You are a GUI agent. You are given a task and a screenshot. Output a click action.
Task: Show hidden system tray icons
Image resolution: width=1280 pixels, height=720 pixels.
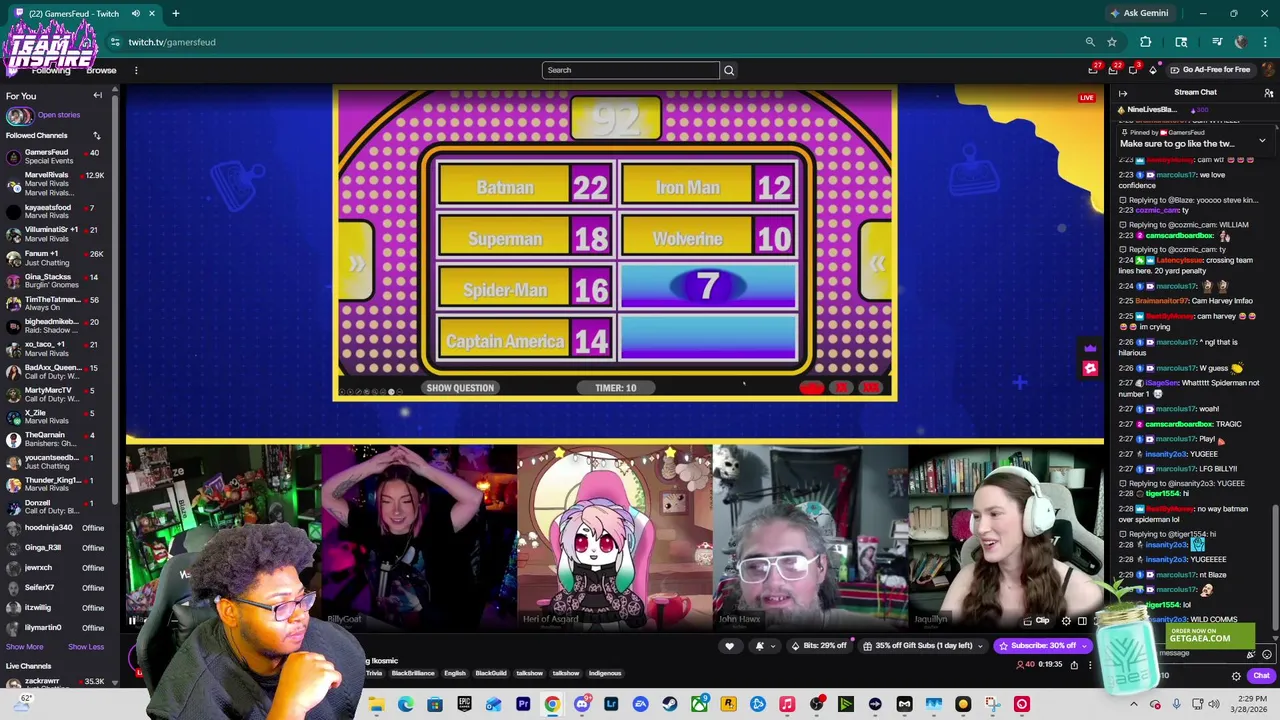1133,704
